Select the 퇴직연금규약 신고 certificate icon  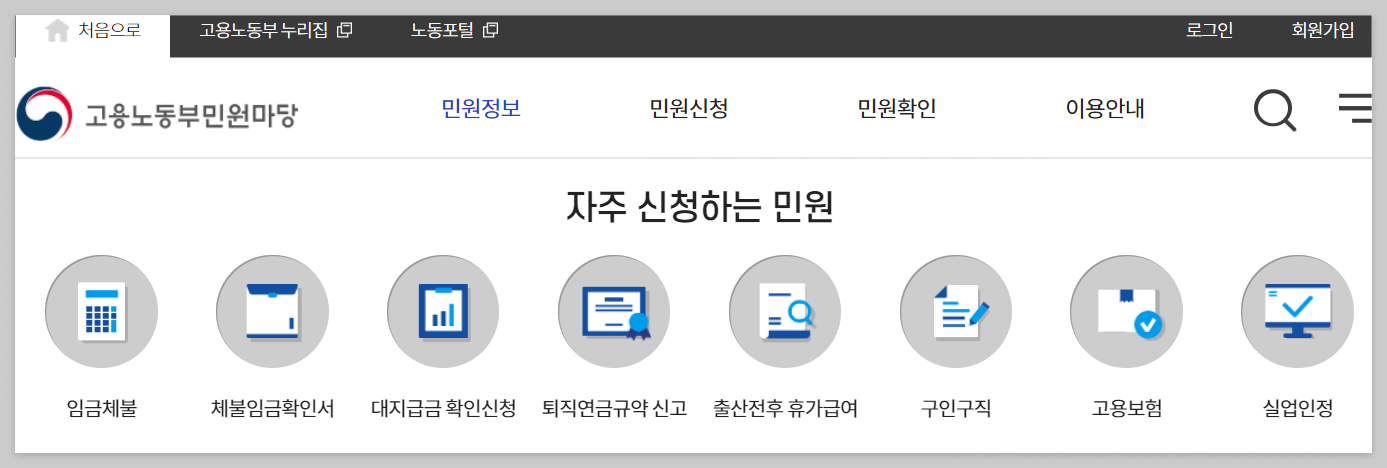(x=614, y=311)
